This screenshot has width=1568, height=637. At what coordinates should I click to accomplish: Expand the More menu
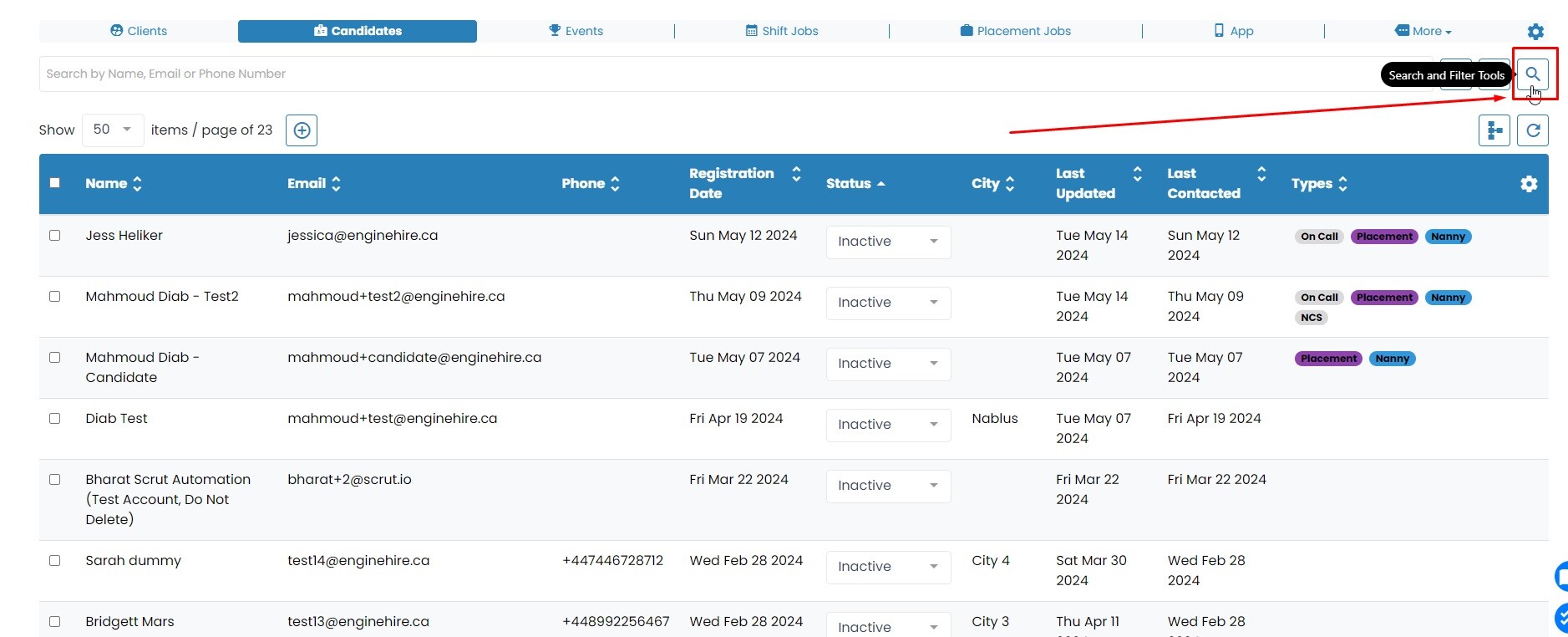(x=1423, y=31)
